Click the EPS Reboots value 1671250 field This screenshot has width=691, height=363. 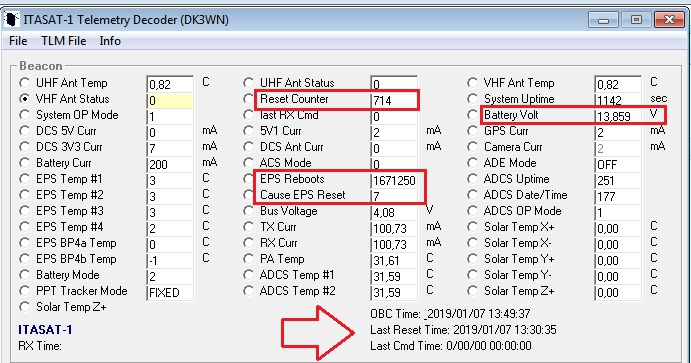(394, 180)
